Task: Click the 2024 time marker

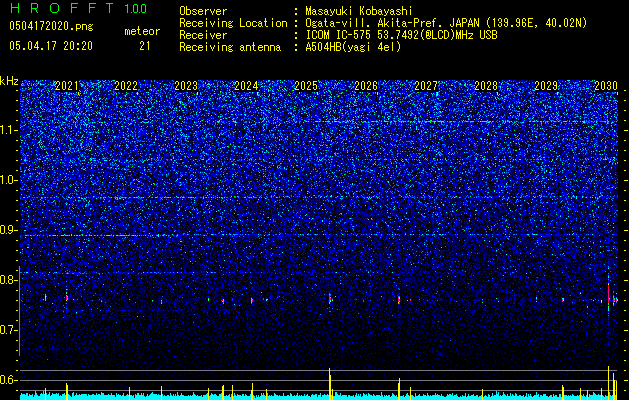Action: click(x=246, y=86)
